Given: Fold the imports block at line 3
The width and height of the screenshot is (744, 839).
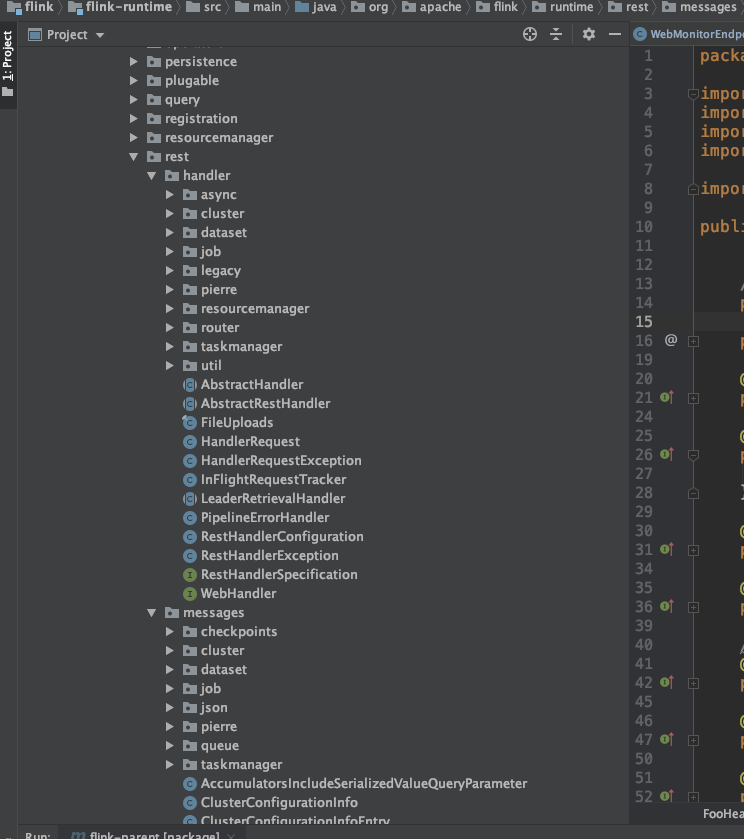Looking at the screenshot, I should pyautogui.click(x=693, y=95).
